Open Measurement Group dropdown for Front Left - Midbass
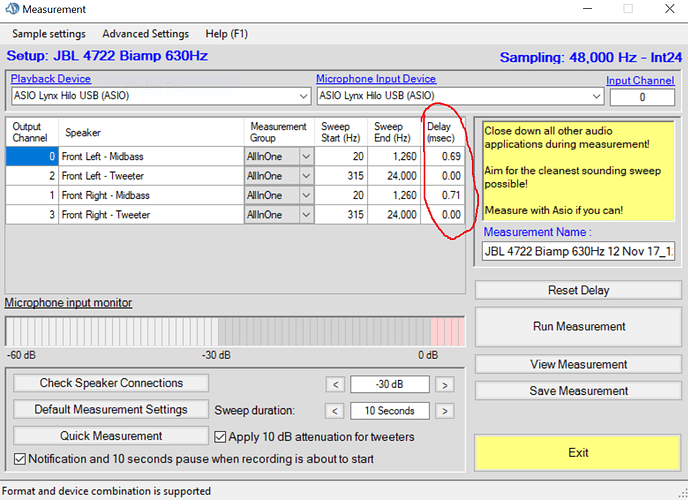 (x=305, y=156)
